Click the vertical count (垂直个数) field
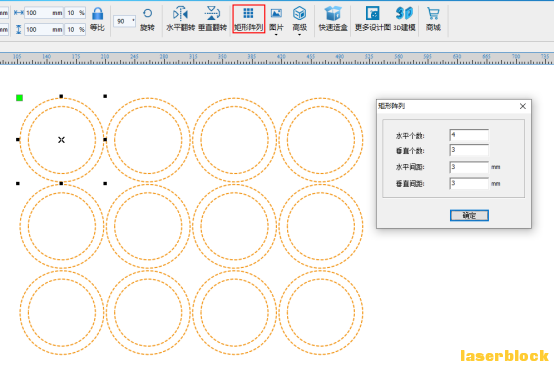 (x=469, y=150)
